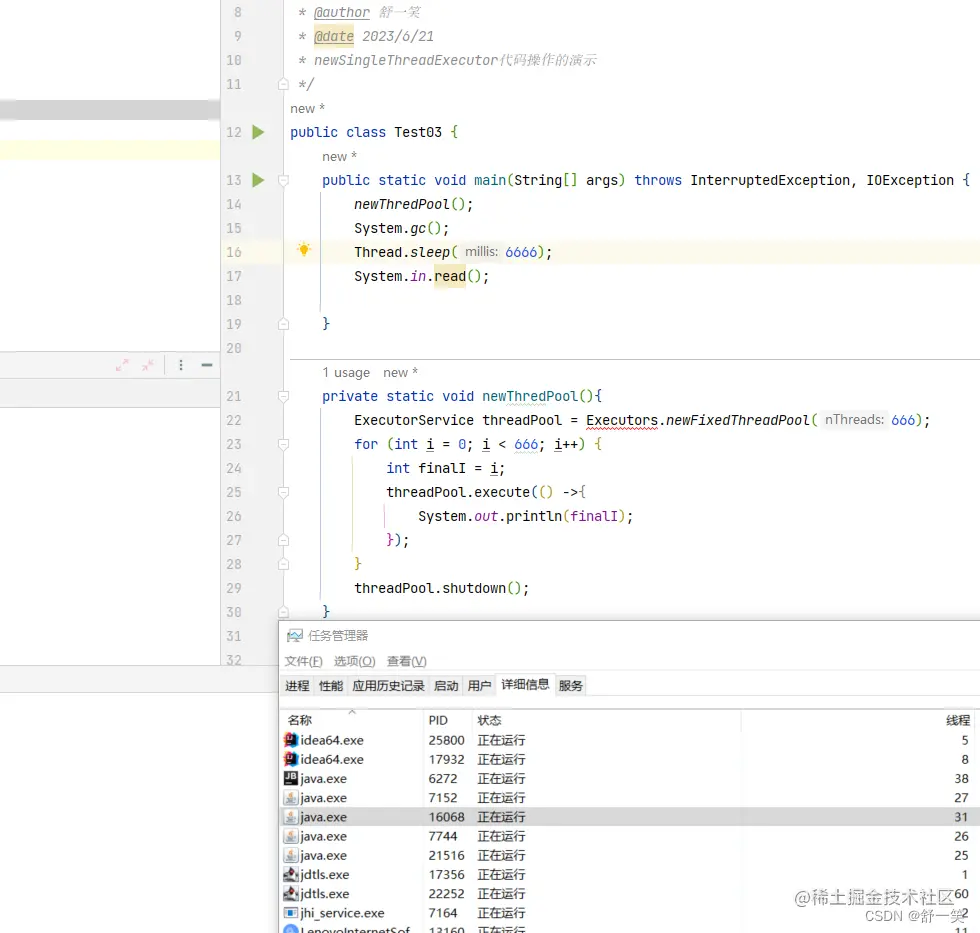Click the fold end marker at line 27
This screenshot has width=980, height=933.
[x=283, y=540]
